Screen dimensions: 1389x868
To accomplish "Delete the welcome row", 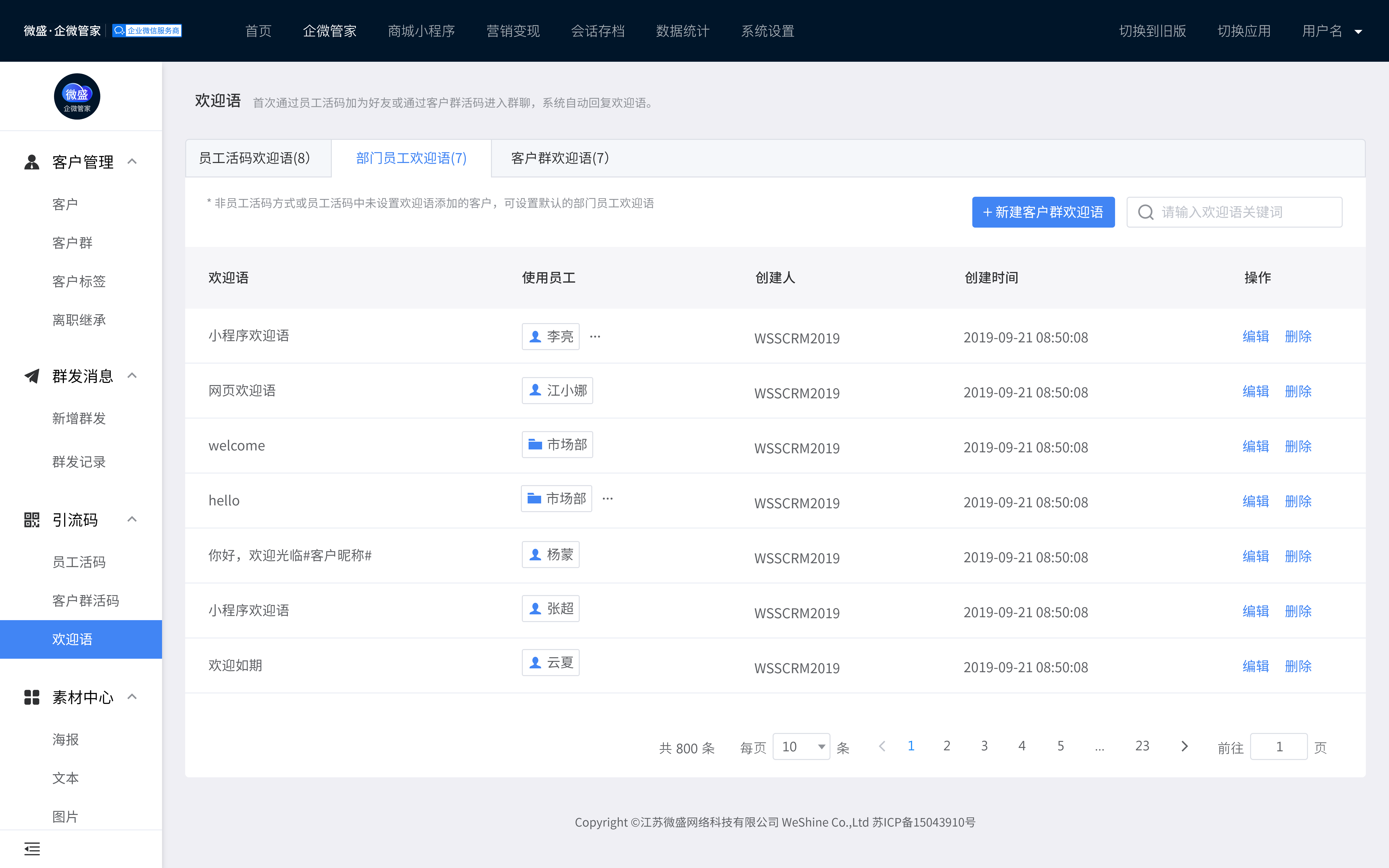I will click(x=1298, y=447).
